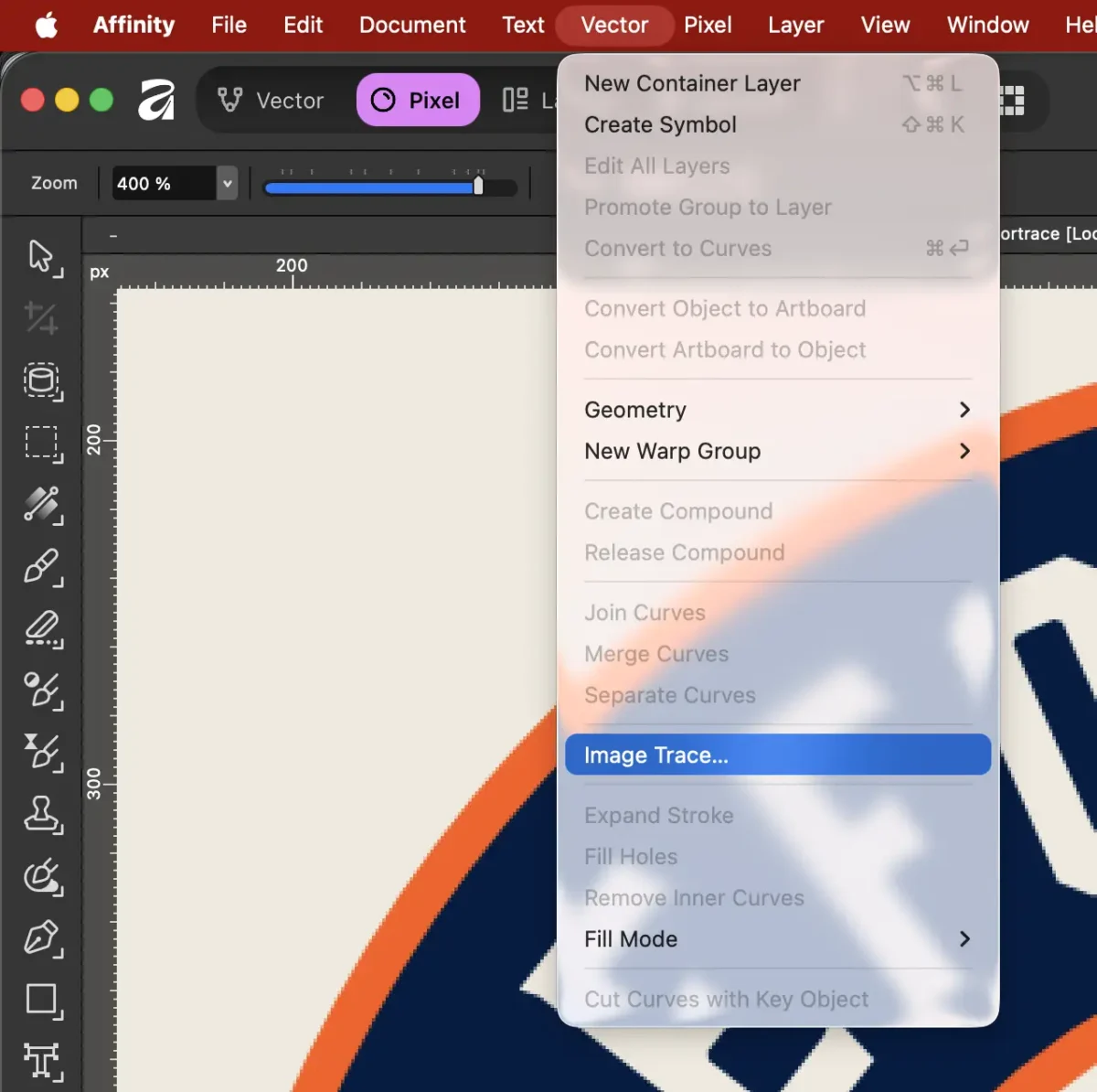Select the dashed cylinder object selection tool
The image size is (1097, 1092).
[x=42, y=381]
